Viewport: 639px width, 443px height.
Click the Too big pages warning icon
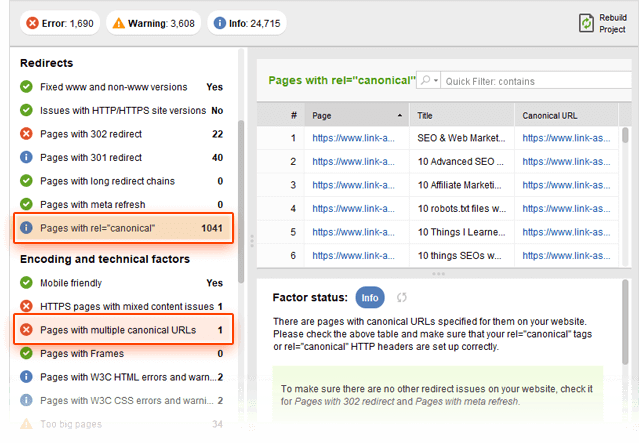(26, 424)
